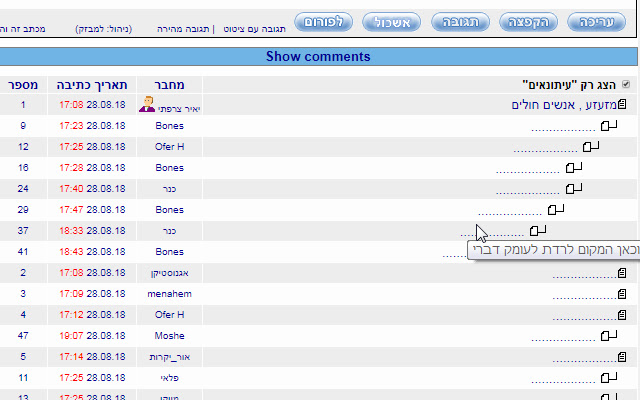The height and width of the screenshot is (400, 640).
Task: Click message icon in אגנוסטיקן's comment row
Action: tap(621, 272)
